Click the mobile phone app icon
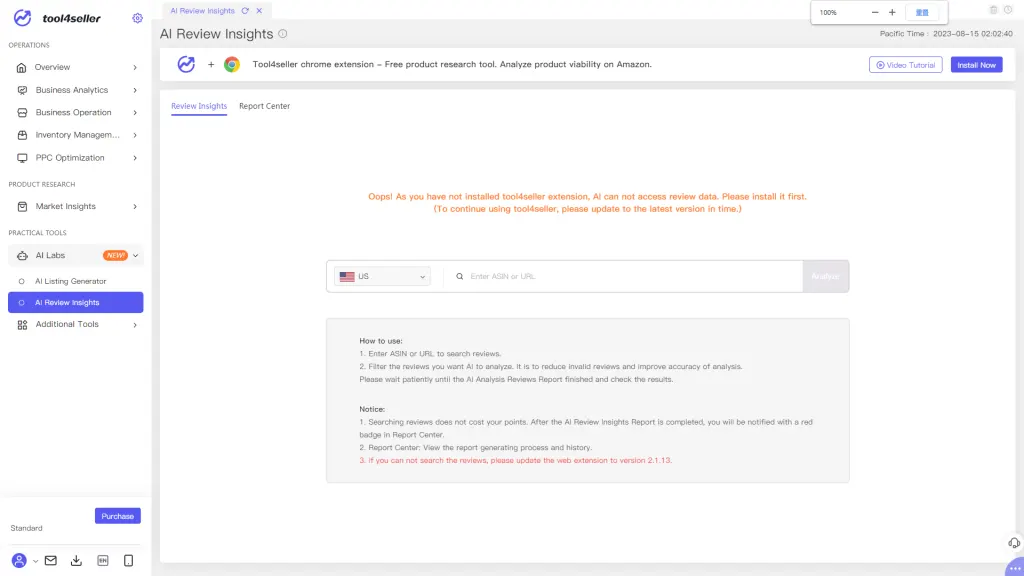The width and height of the screenshot is (1024, 576). [129, 561]
